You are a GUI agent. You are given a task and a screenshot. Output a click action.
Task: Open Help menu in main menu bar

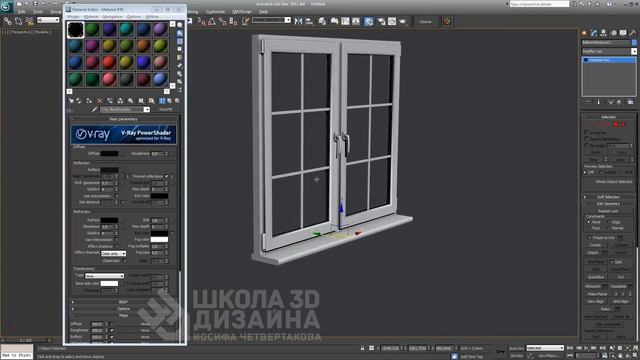pyautogui.click(x=263, y=12)
